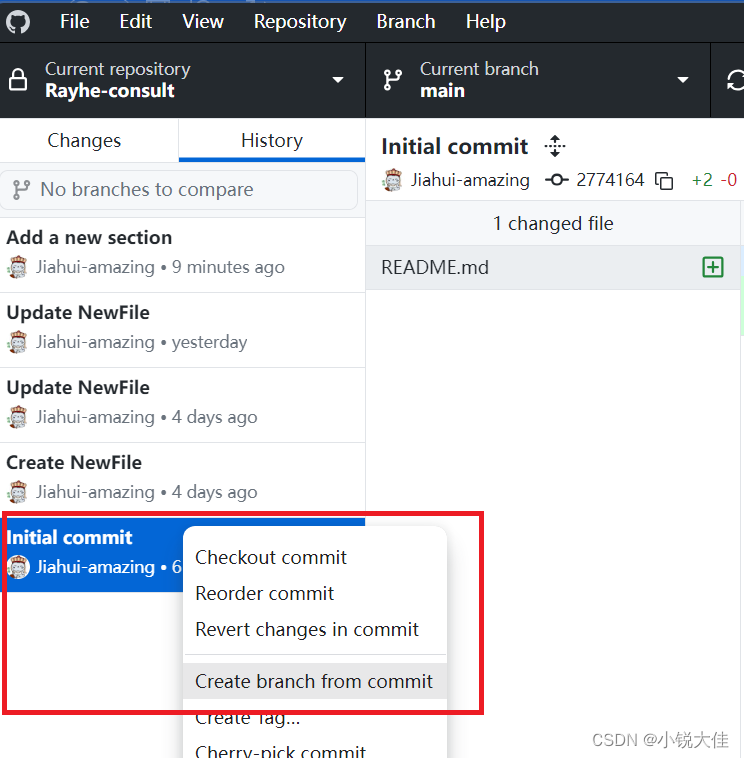Choose Create branch from commit
744x758 pixels.
(x=315, y=681)
